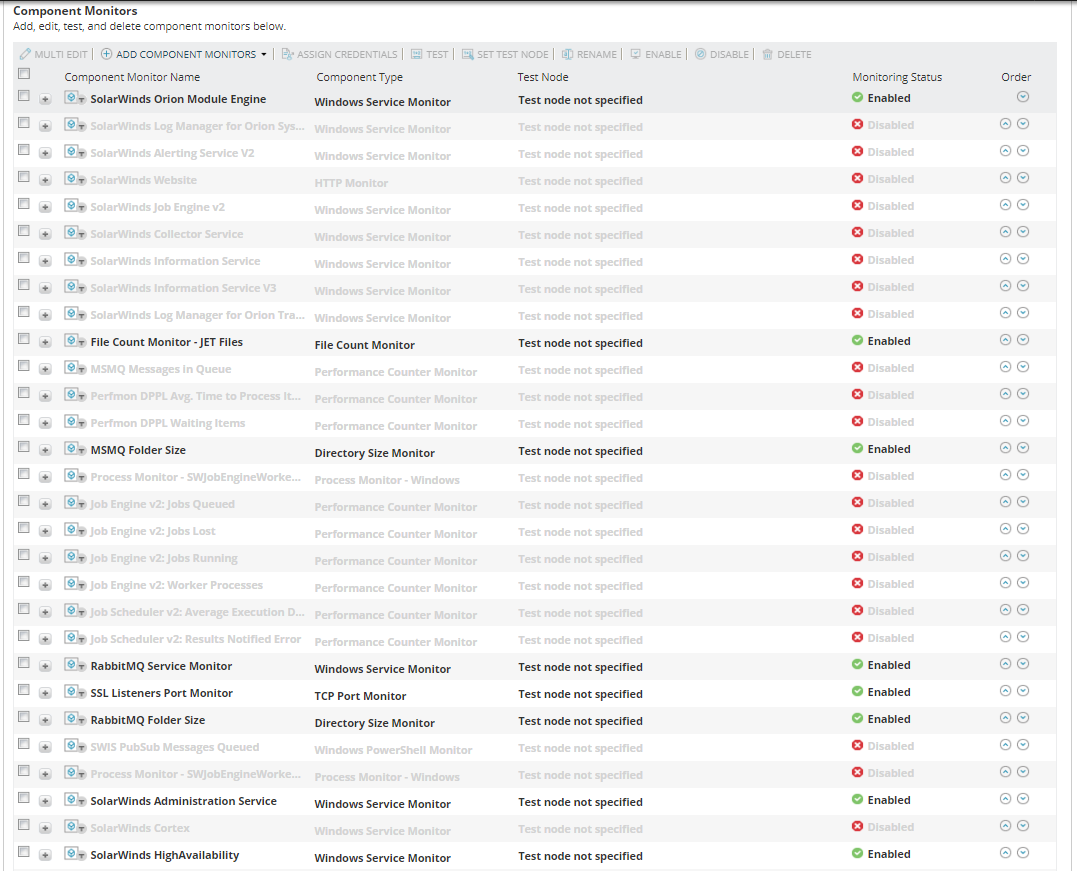Check the RabbitMQ Service Monitor row checkbox
The image size is (1077, 871).
[24, 662]
